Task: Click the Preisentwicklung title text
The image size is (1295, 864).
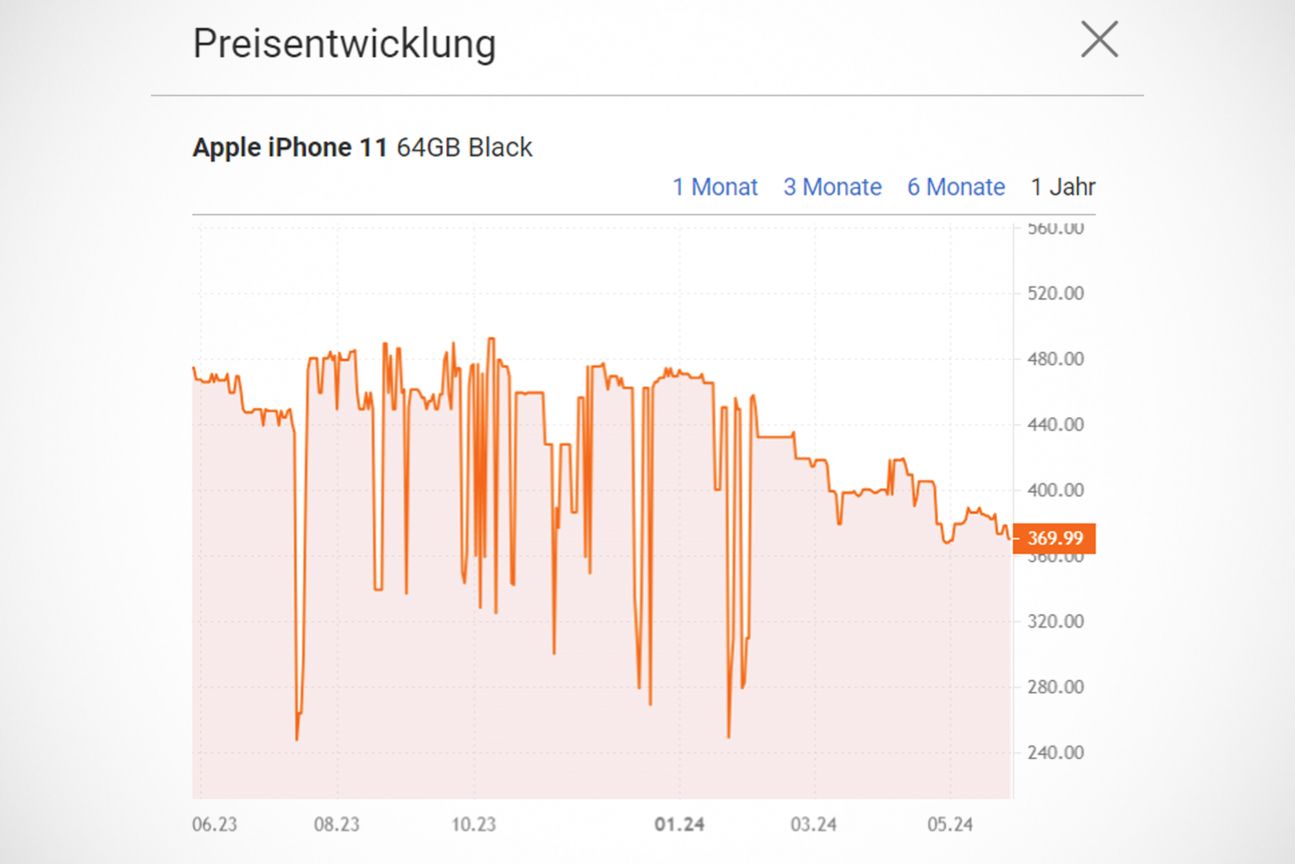Action: (x=344, y=43)
